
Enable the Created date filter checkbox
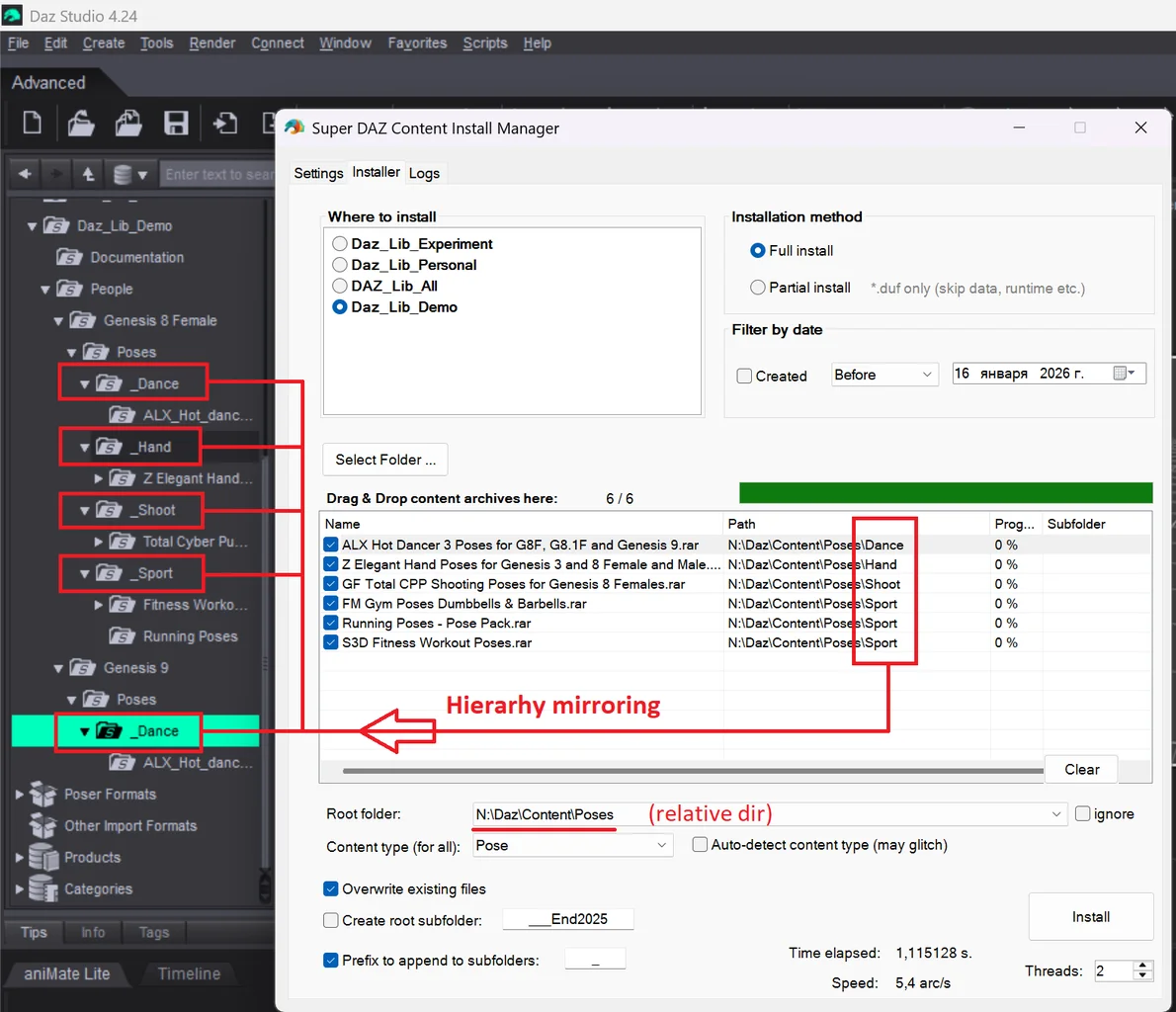click(x=745, y=376)
